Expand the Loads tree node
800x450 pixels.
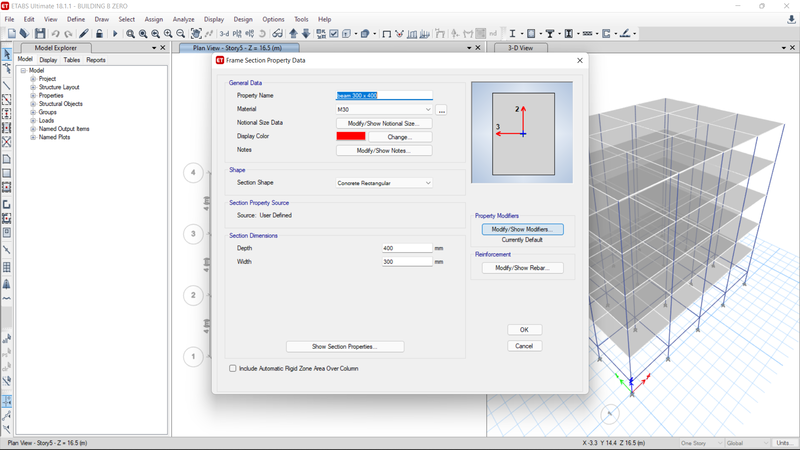(33, 120)
